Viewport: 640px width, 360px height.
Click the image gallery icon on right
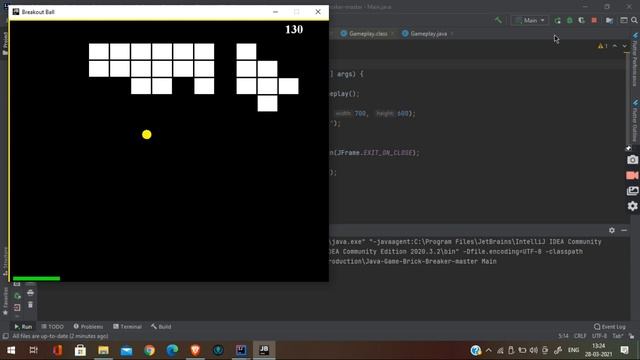tap(632, 191)
